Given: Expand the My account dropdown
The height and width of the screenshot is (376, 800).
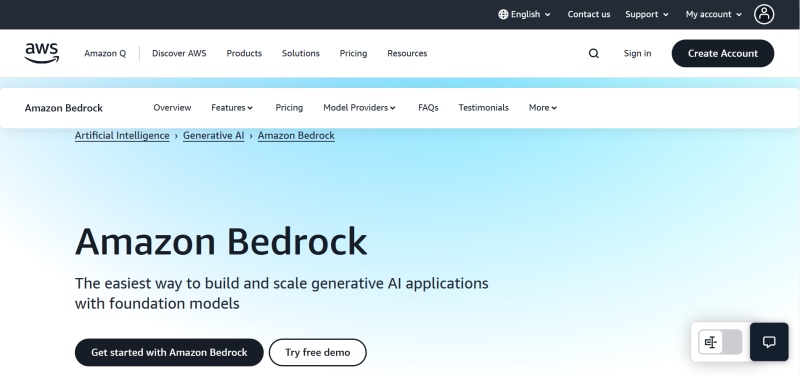Looking at the screenshot, I should click(x=714, y=14).
